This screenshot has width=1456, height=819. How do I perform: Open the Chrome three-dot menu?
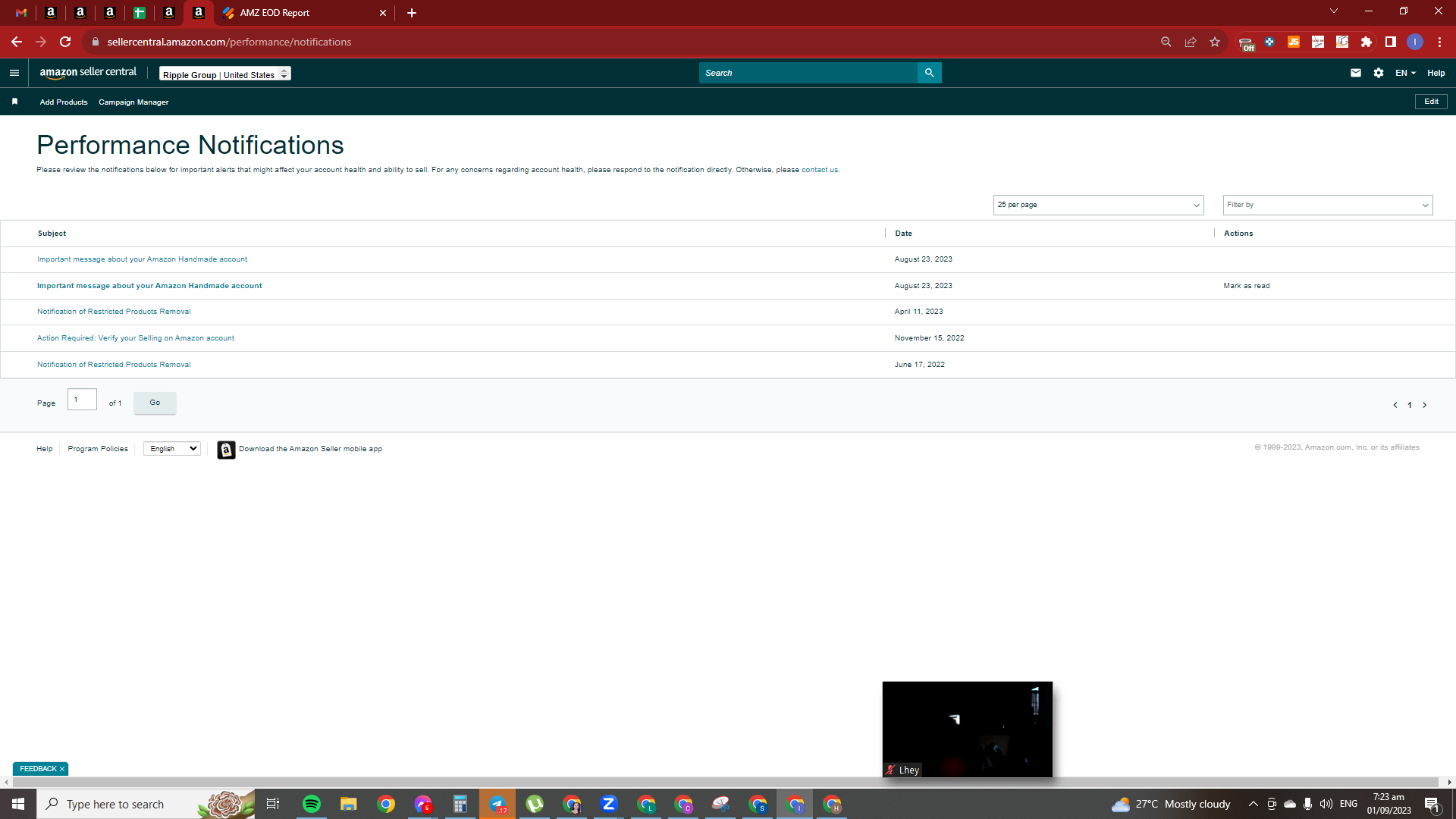tap(1439, 42)
